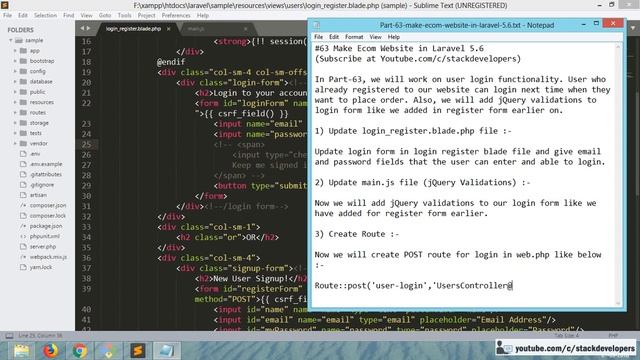640x360 pixels.
Task: Open Sublime Text's File menu
Action: 7,15
